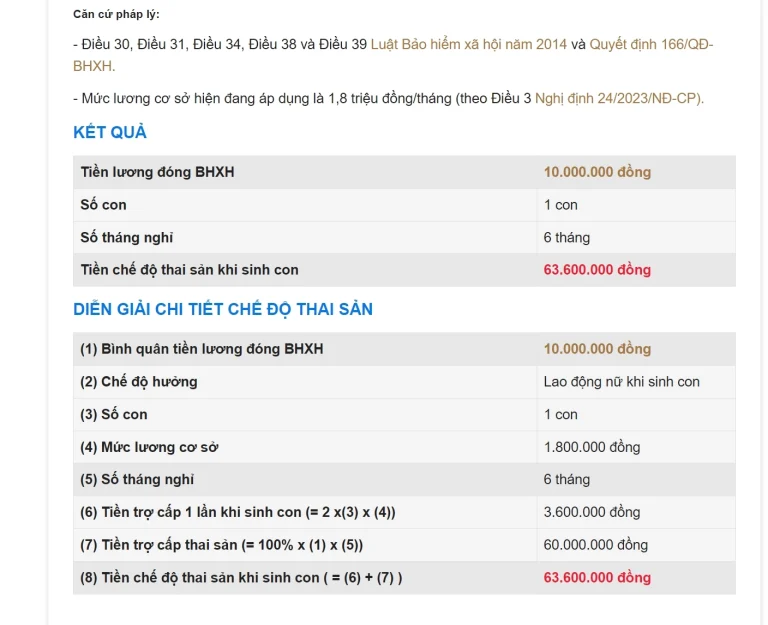Click the 1.800.000 đồng value

tap(592, 447)
